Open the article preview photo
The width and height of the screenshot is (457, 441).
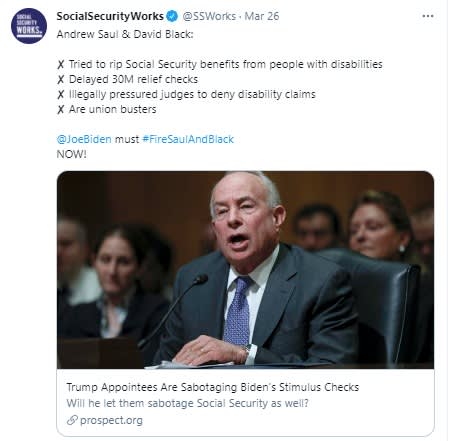(x=245, y=270)
